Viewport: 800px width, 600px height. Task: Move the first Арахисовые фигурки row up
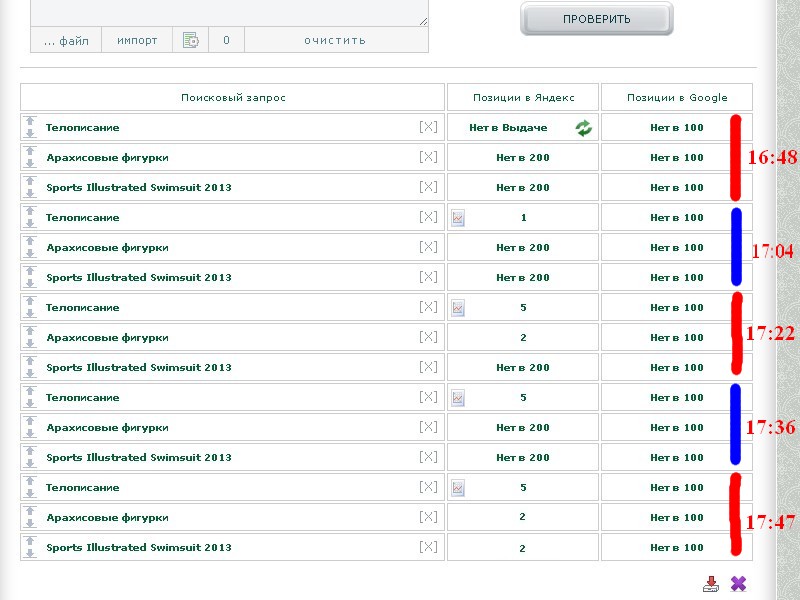click(x=30, y=151)
